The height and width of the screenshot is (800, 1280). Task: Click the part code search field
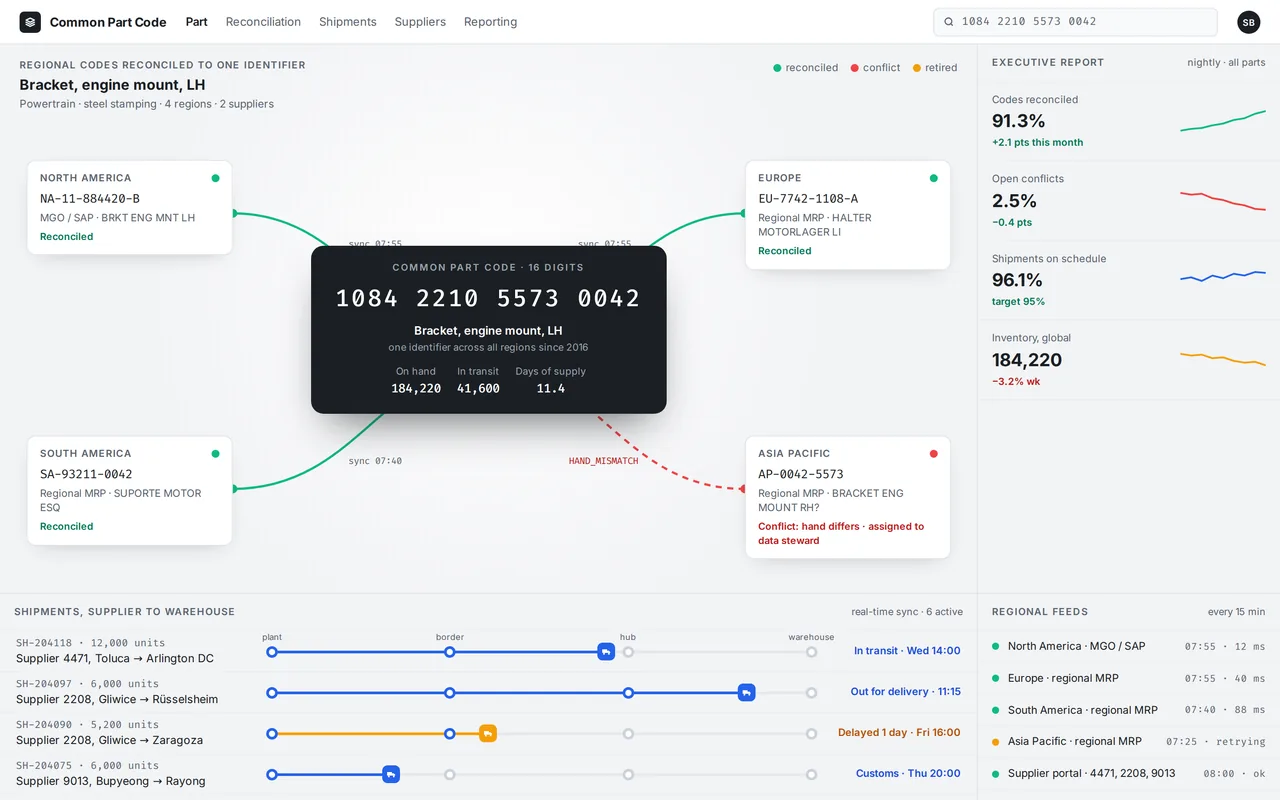tap(1075, 22)
